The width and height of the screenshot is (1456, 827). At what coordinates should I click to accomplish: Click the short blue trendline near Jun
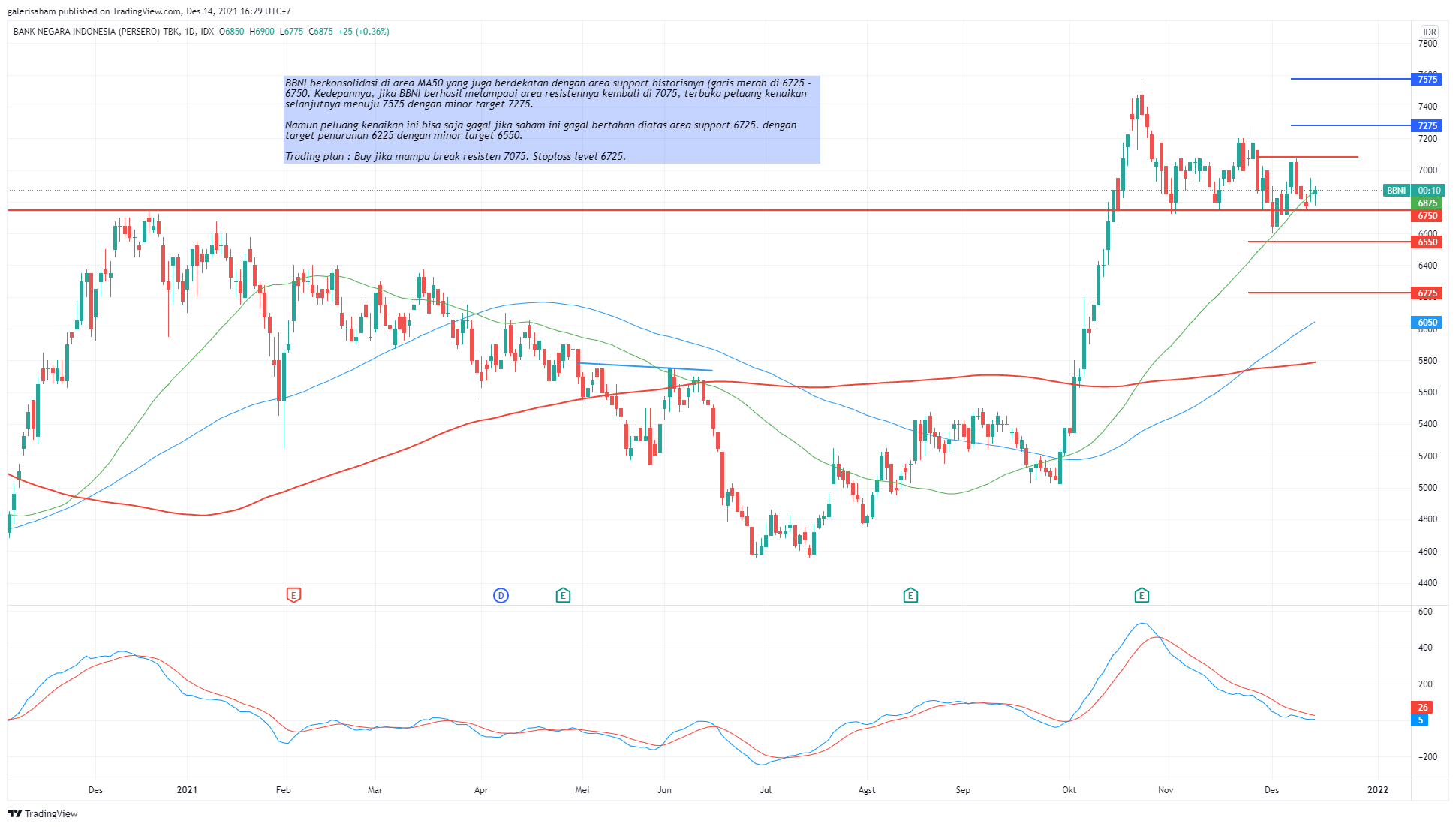point(645,367)
